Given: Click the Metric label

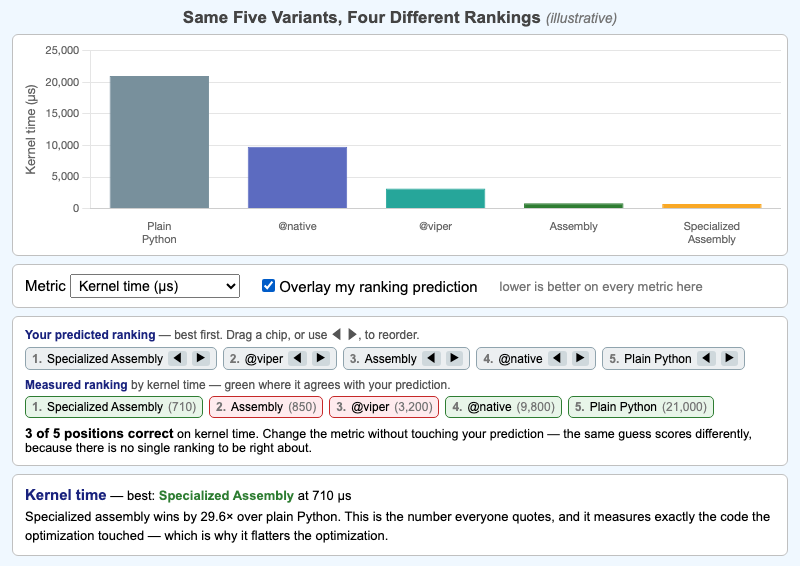Looking at the screenshot, I should point(45,286).
